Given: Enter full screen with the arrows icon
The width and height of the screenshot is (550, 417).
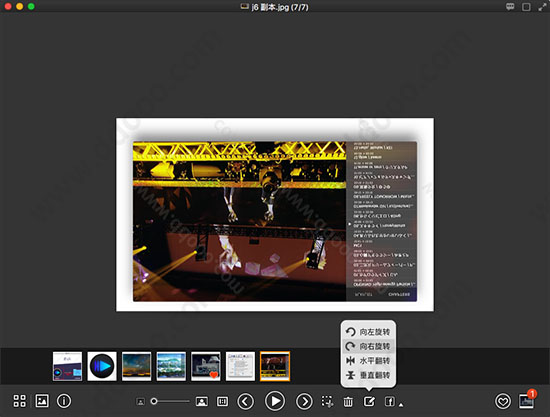Looking at the screenshot, I should tap(542, 7).
